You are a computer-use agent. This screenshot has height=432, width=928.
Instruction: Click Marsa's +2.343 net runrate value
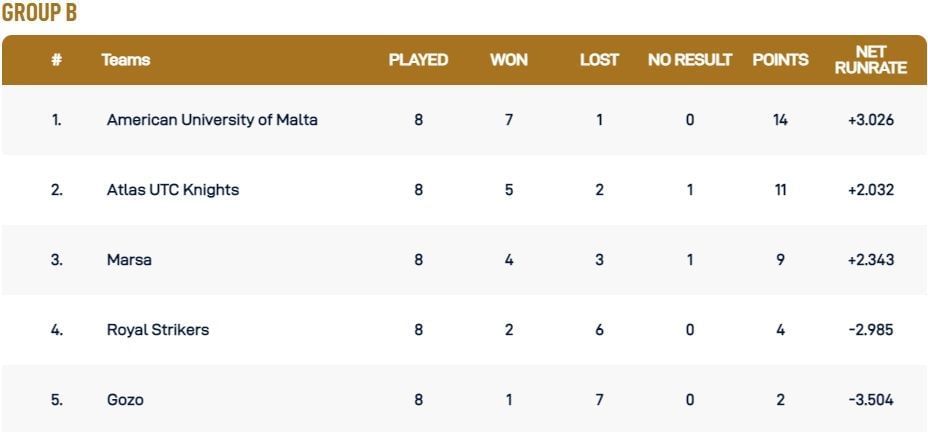871,260
